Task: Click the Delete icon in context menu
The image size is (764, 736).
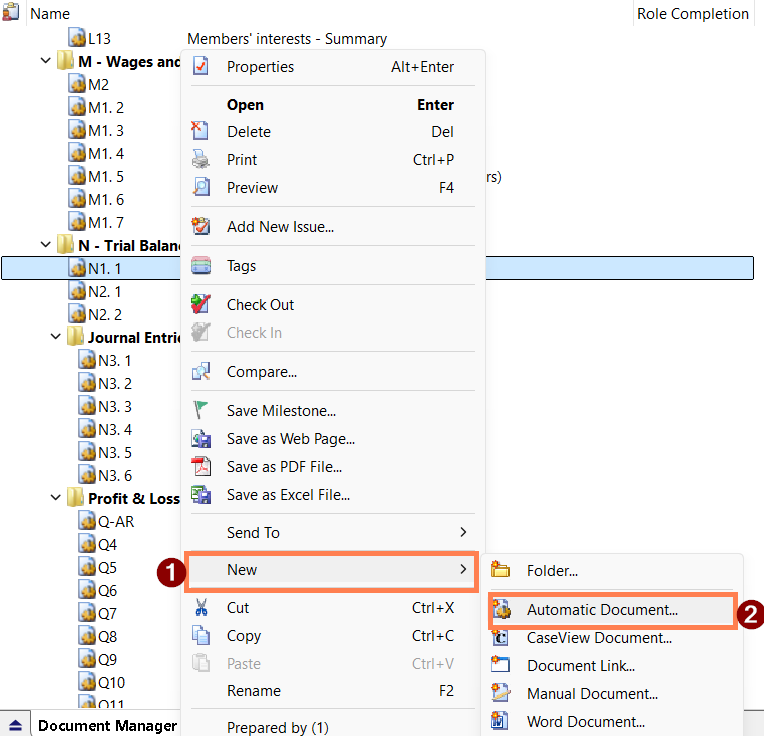Action: (x=201, y=131)
